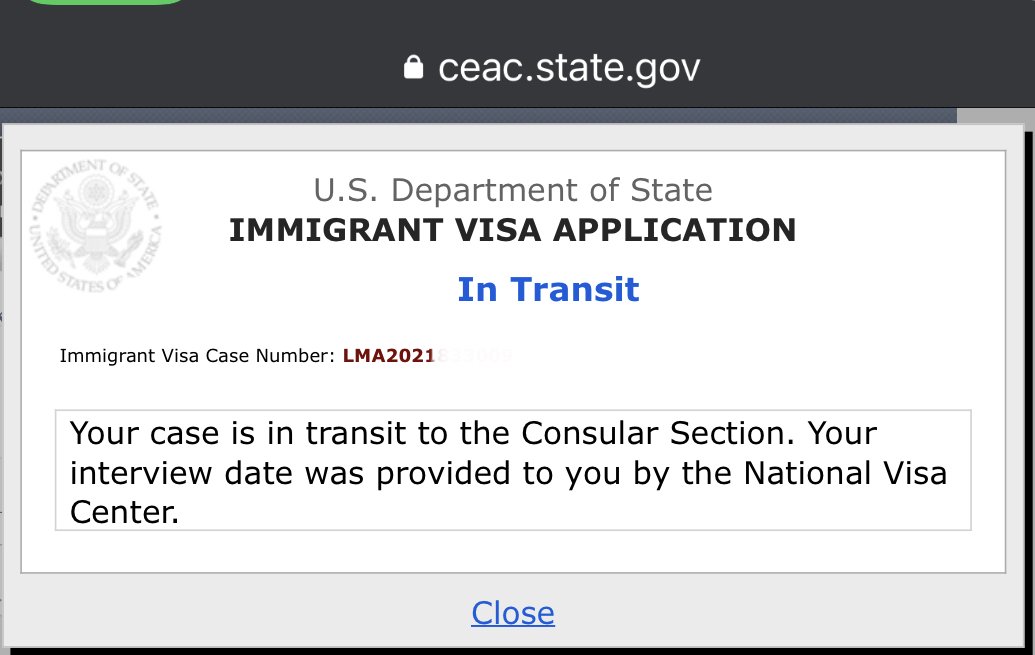Click the Immigrant Visa Case Number label
Viewport: 1035px width, 655px height.
click(197, 356)
